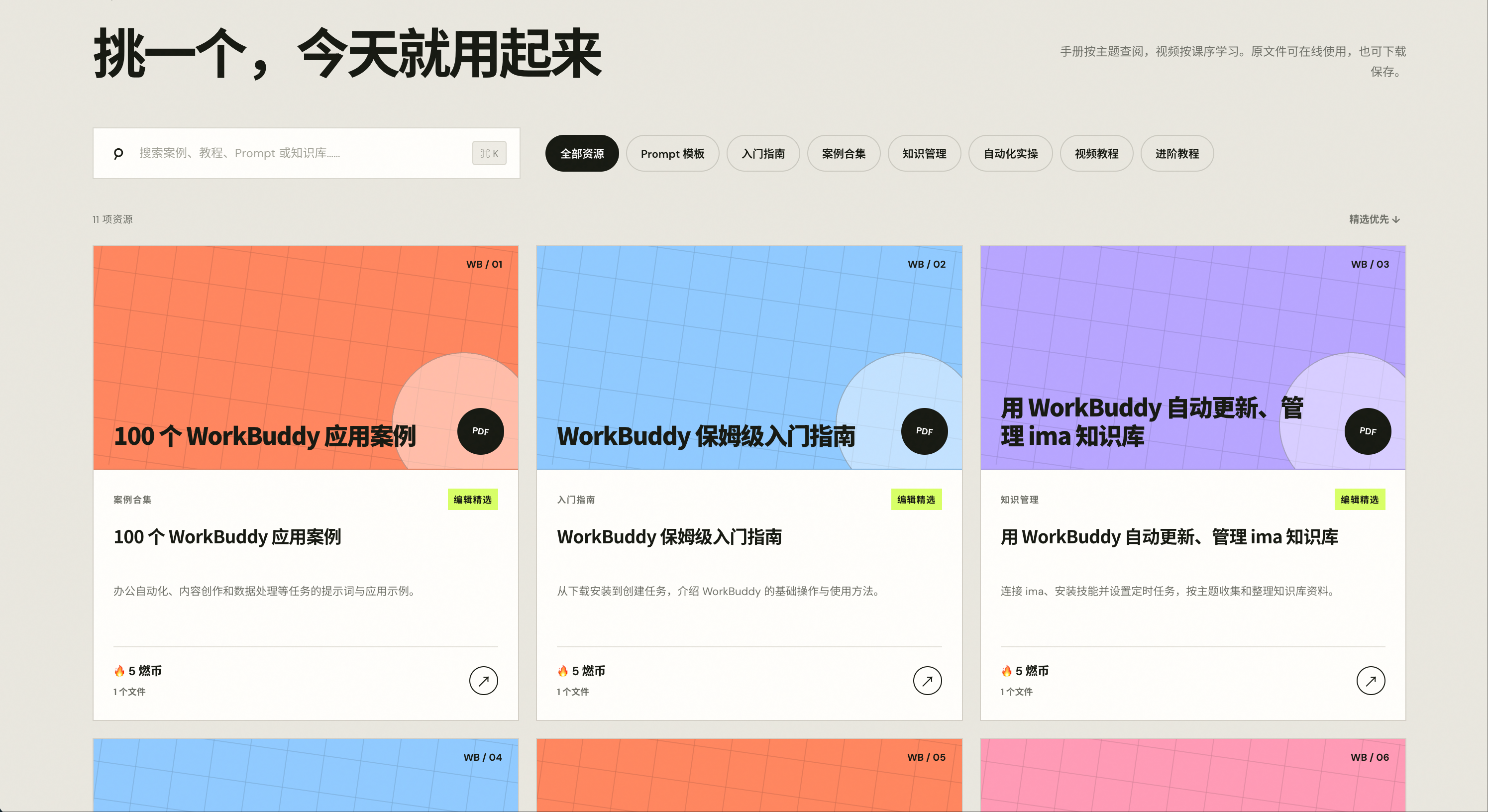This screenshot has width=1488, height=812.
Task: Select the 自动化实操 filter
Action: point(1010,154)
